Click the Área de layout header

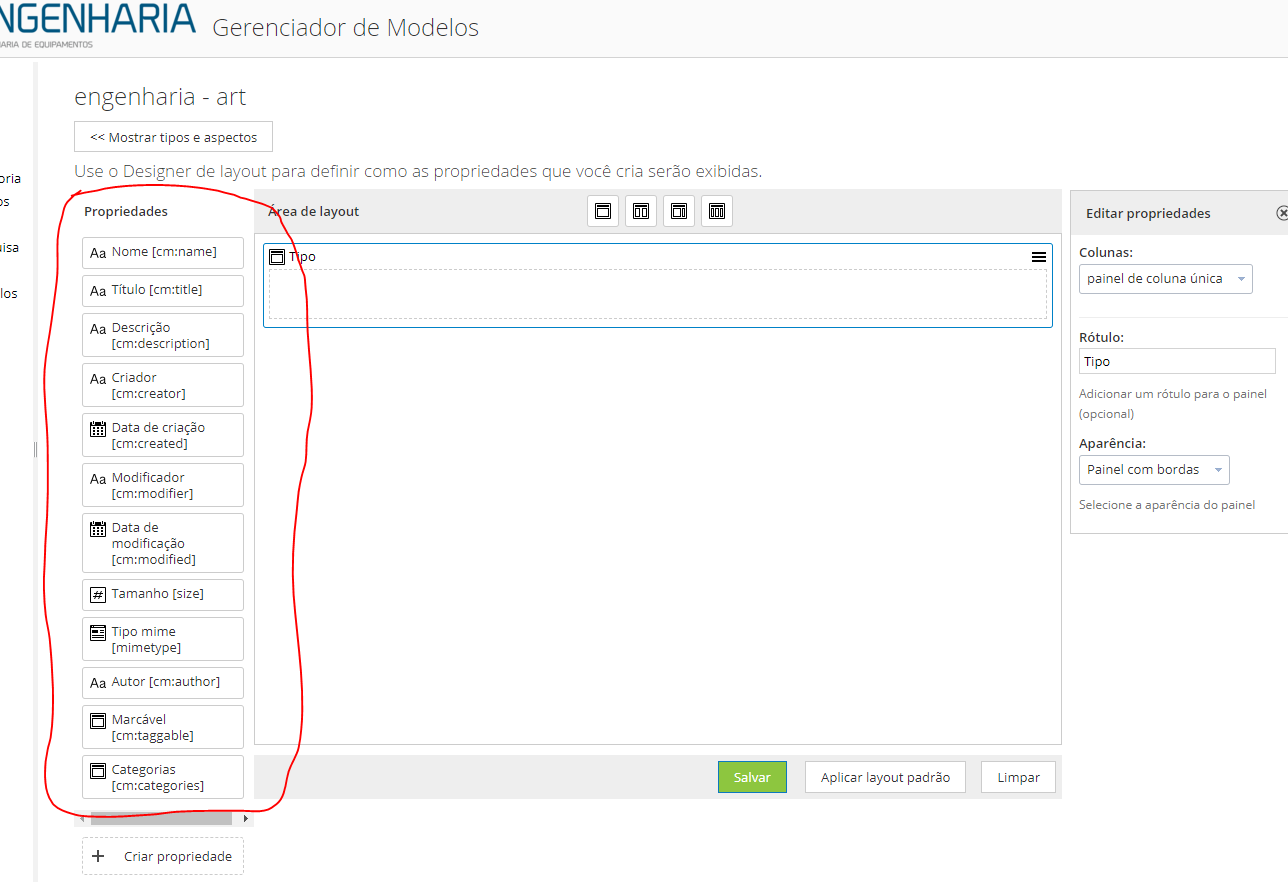tap(314, 212)
